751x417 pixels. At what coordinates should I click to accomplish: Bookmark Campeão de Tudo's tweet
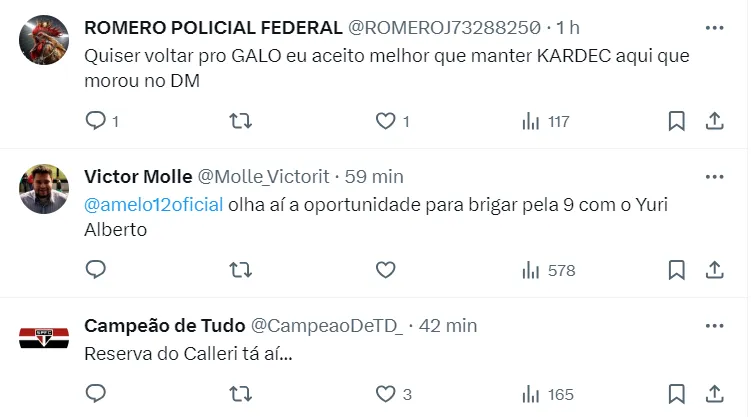(x=677, y=394)
